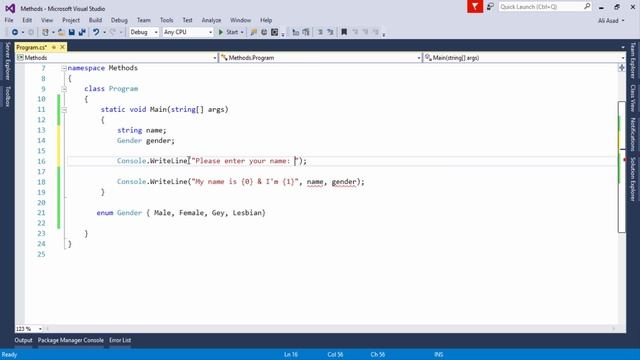This screenshot has height=360, width=640.
Task: Click the Comment Out selected lines icon
Action: tap(320, 32)
